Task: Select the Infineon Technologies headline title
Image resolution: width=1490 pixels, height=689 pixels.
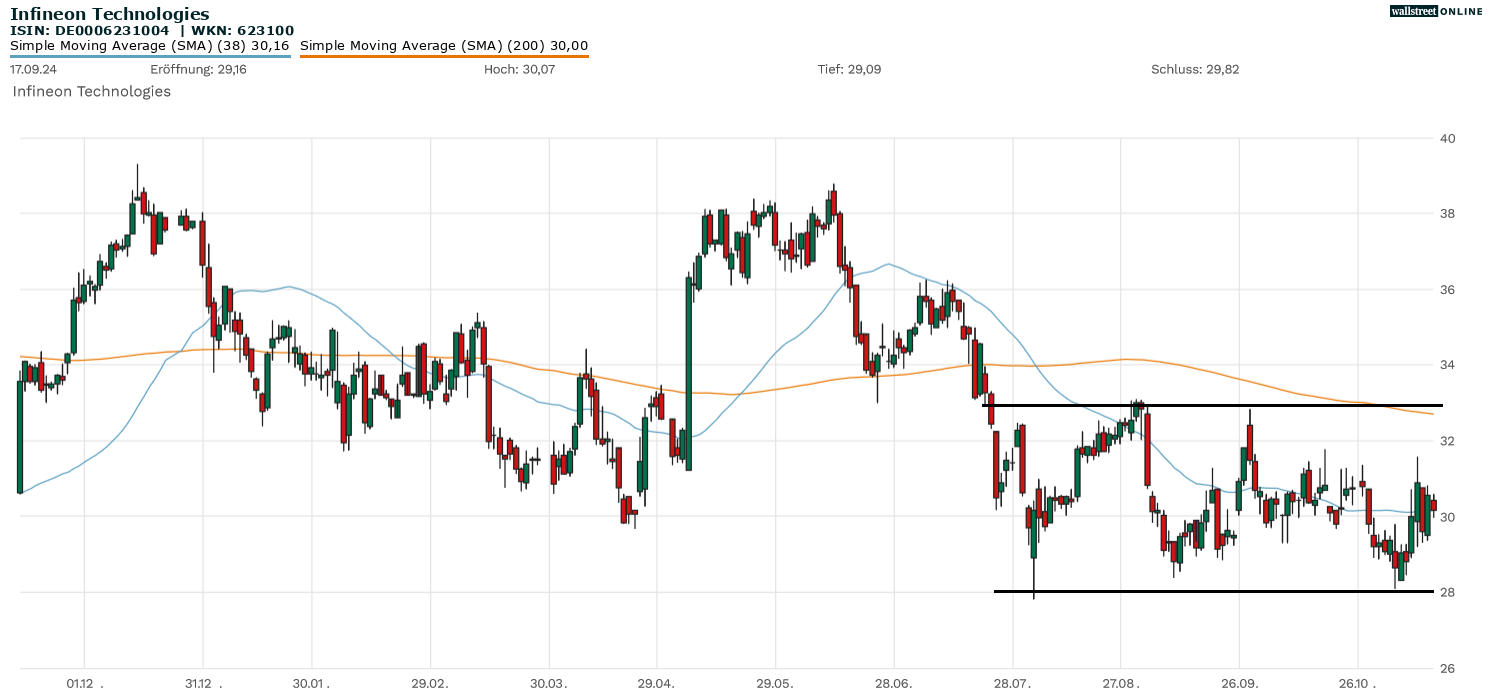Action: tap(110, 14)
